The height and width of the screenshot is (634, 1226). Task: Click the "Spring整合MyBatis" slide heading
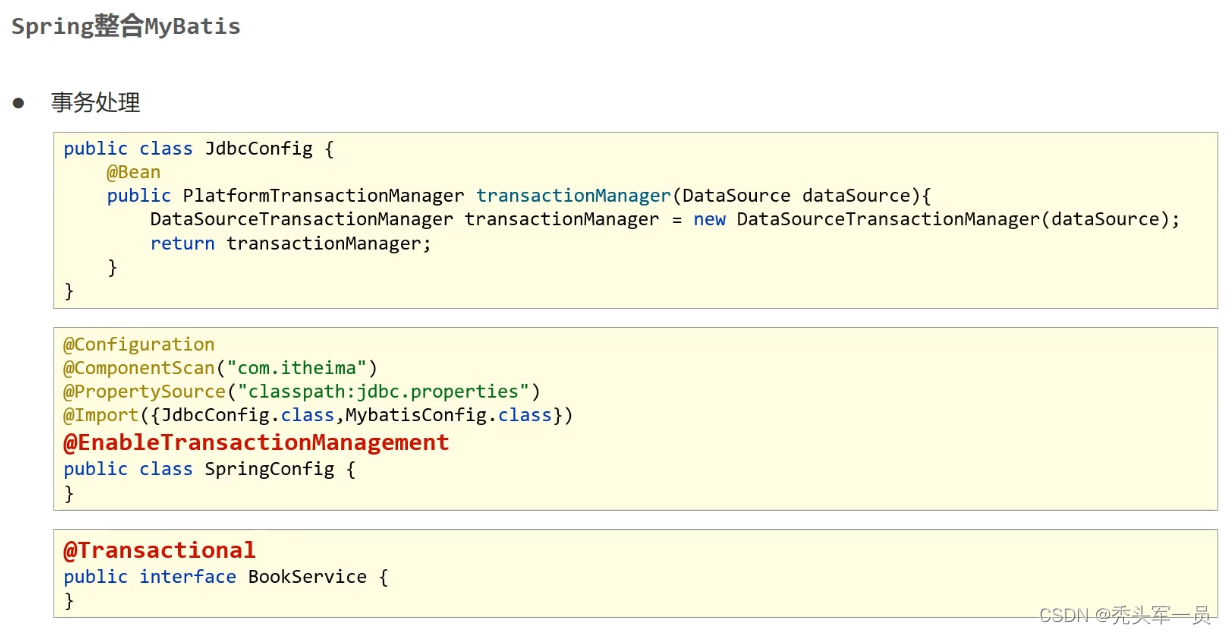click(x=126, y=27)
